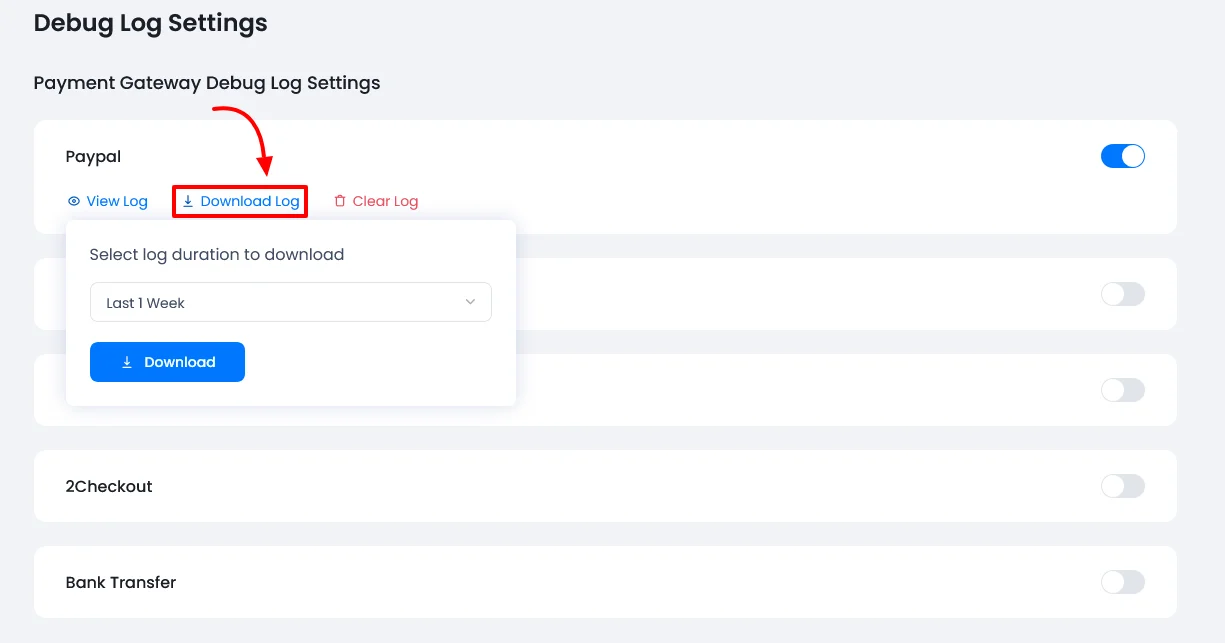Toggle the switch in the row directly below Paypal

pos(1122,294)
